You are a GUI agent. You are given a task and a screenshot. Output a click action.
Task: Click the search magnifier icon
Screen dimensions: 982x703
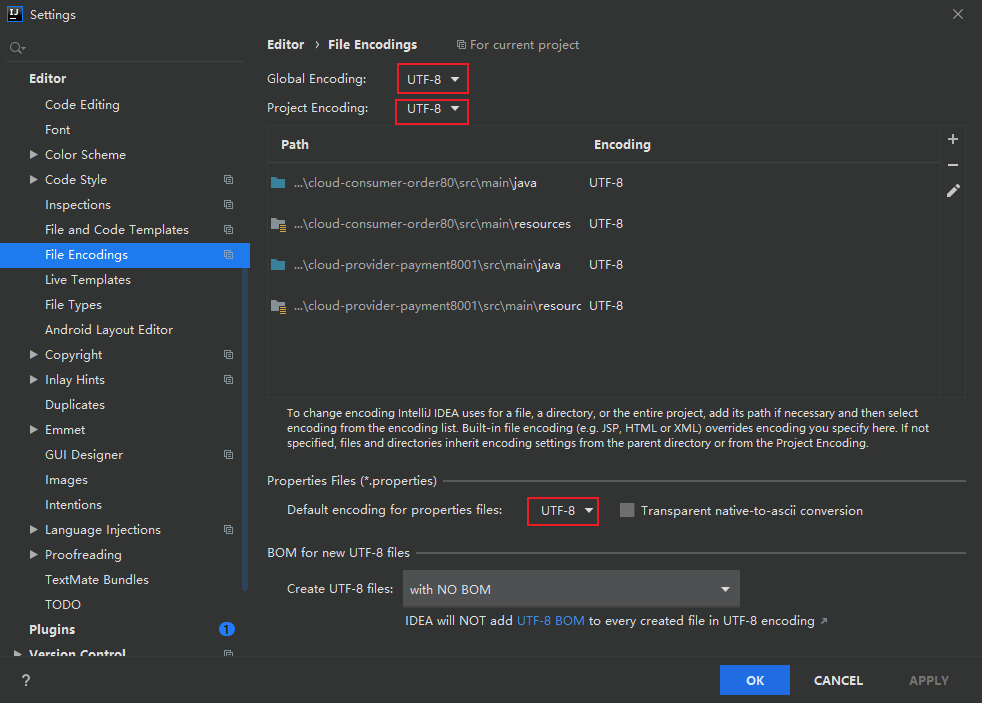pos(16,48)
